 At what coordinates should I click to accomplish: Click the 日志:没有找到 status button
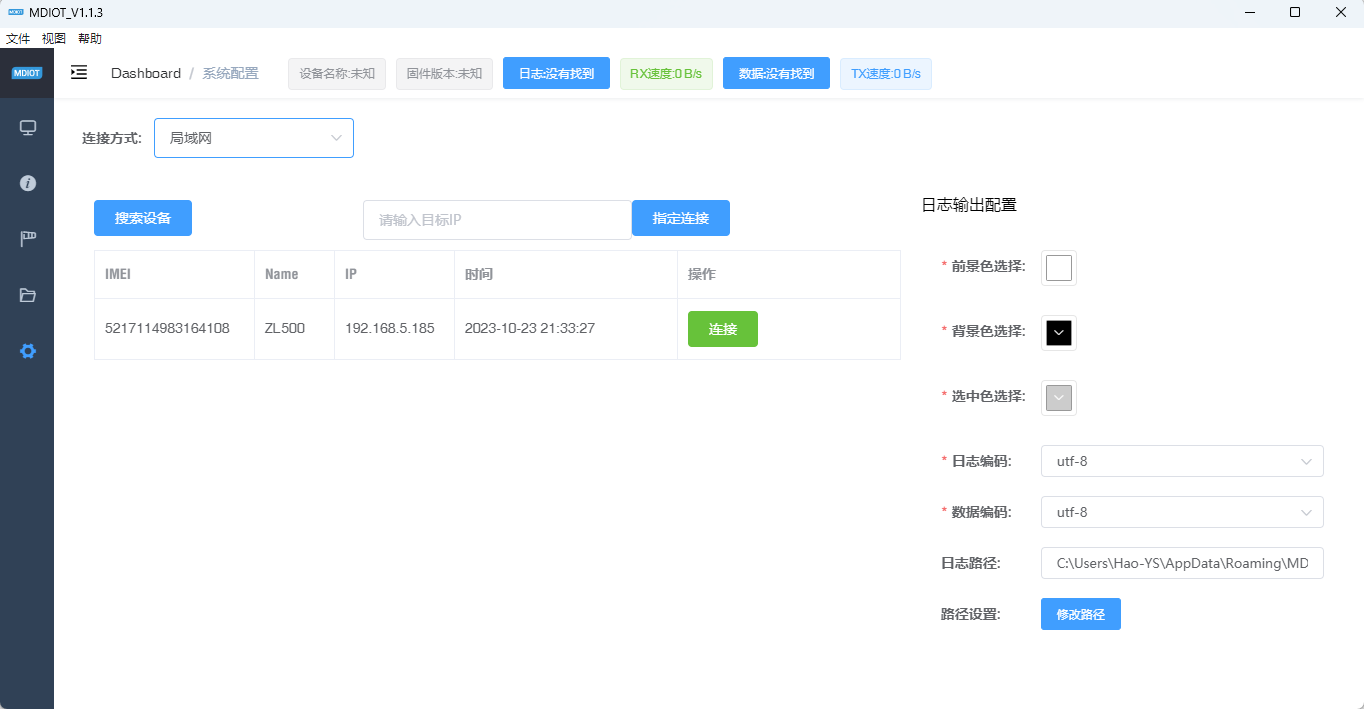[556, 73]
